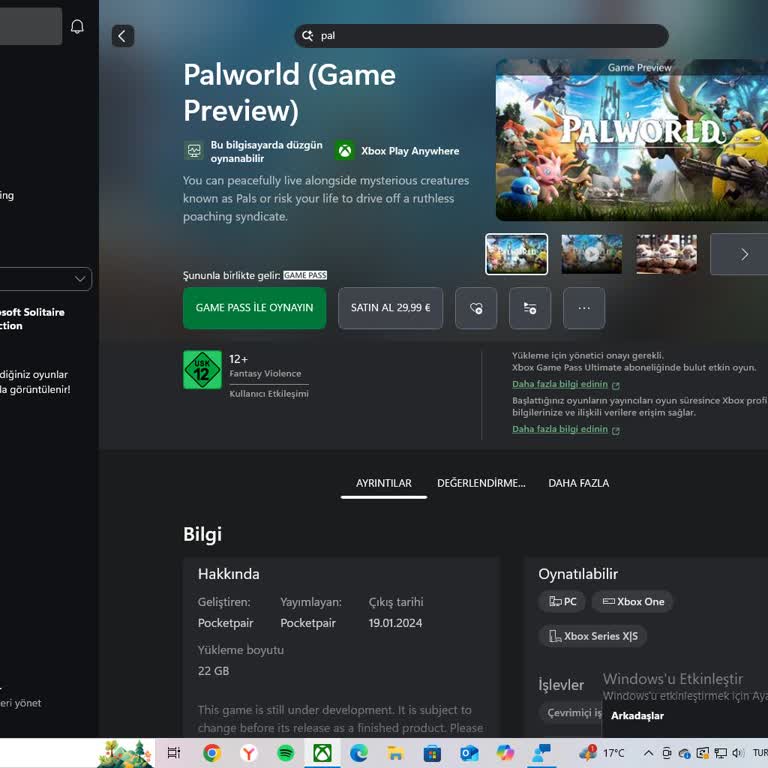Viewport: 768px width, 768px height.
Task: Open Microsoft Store from the taskbar
Action: pyautogui.click(x=432, y=753)
